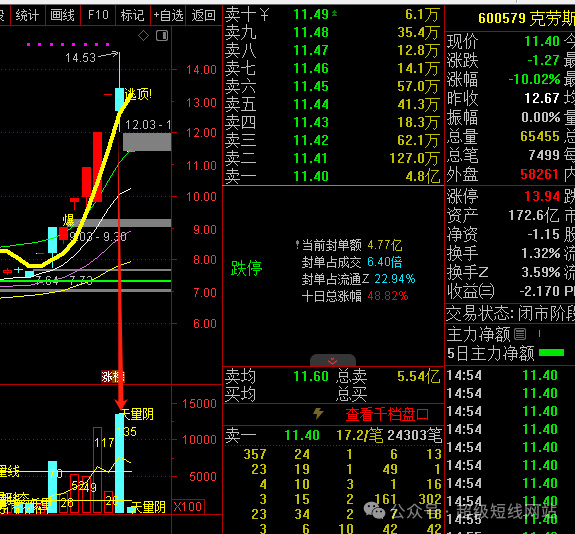Viewport: 575px width, 534px height.
Task: Click the 5日主力净额 green bar
Action: point(552,353)
